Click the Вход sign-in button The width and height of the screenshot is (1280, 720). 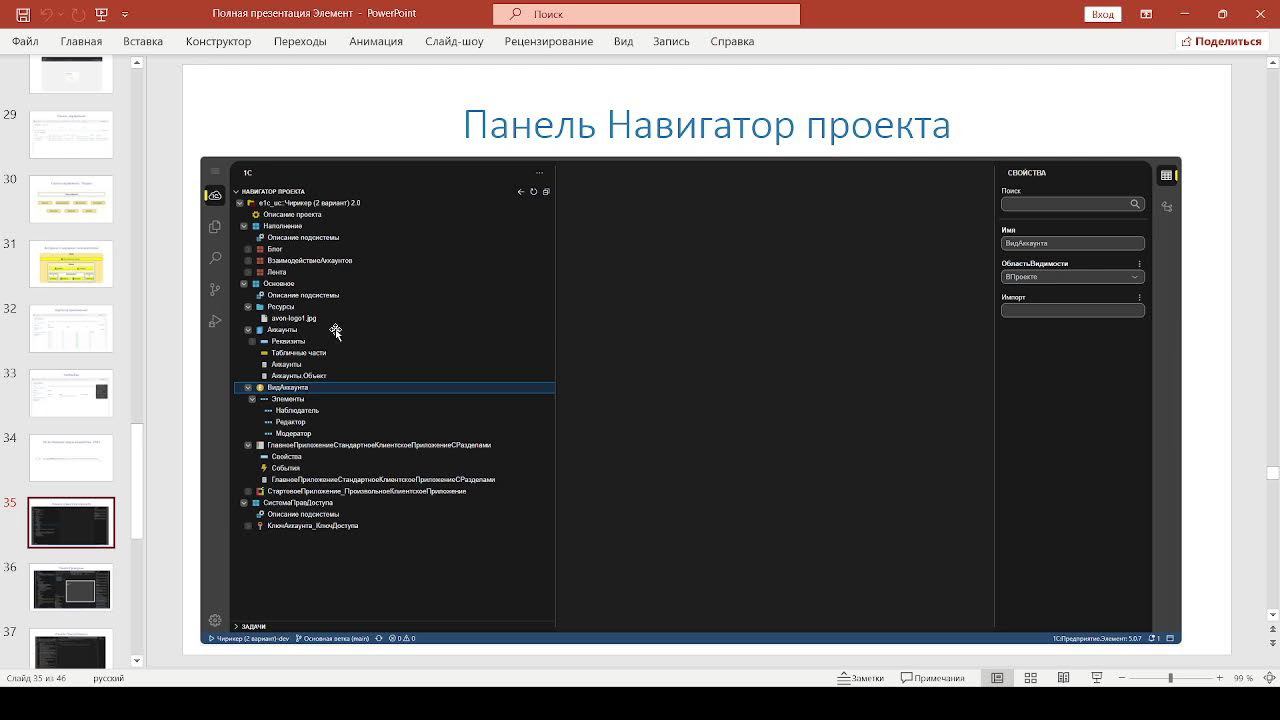point(1102,14)
